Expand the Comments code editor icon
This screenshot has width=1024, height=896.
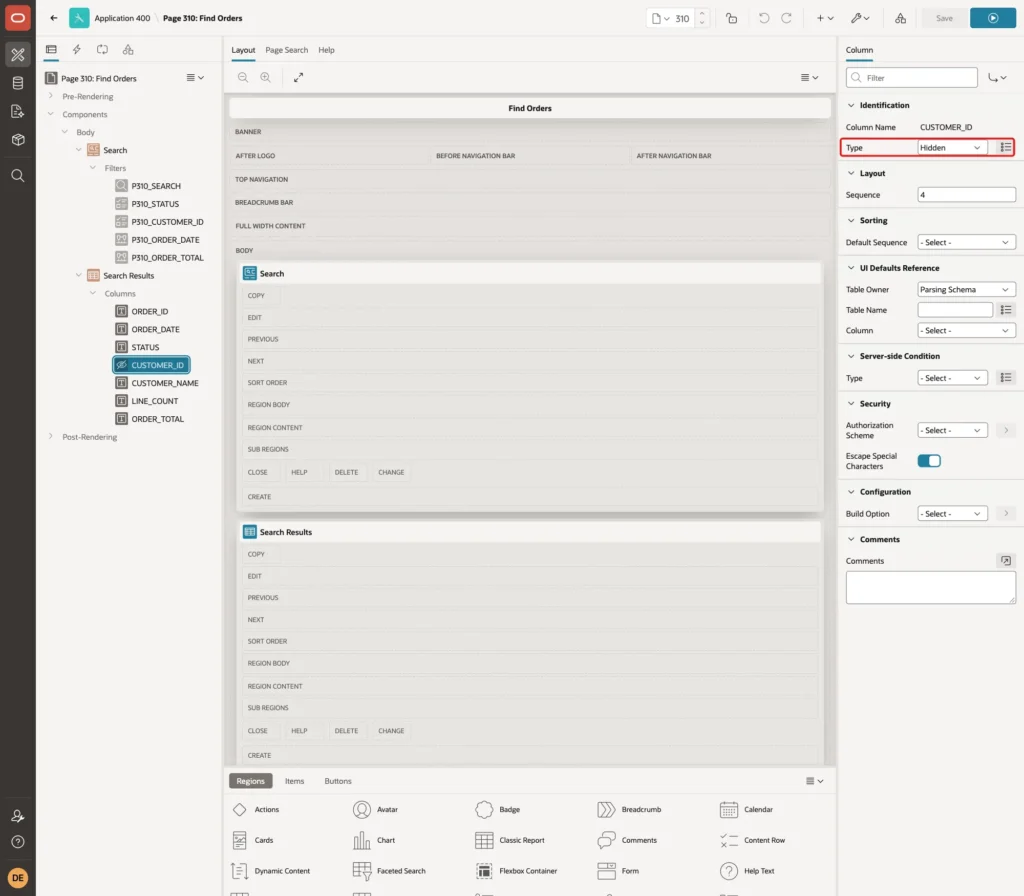point(1006,560)
